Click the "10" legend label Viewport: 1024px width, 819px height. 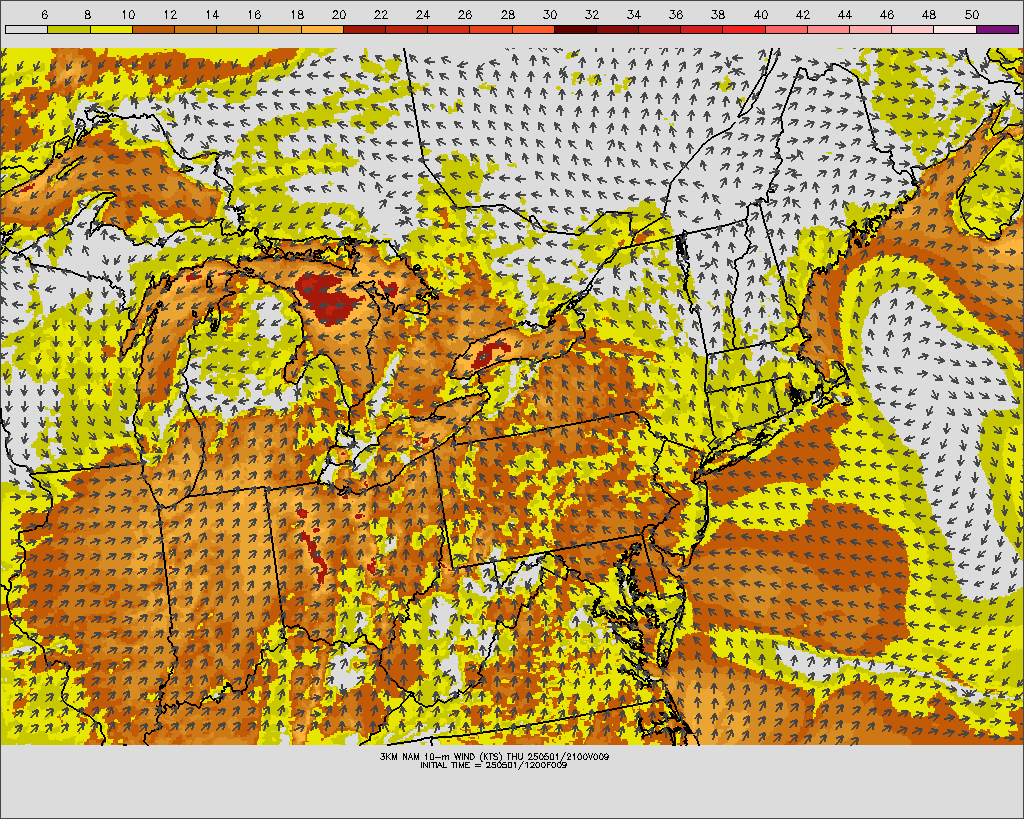(128, 15)
